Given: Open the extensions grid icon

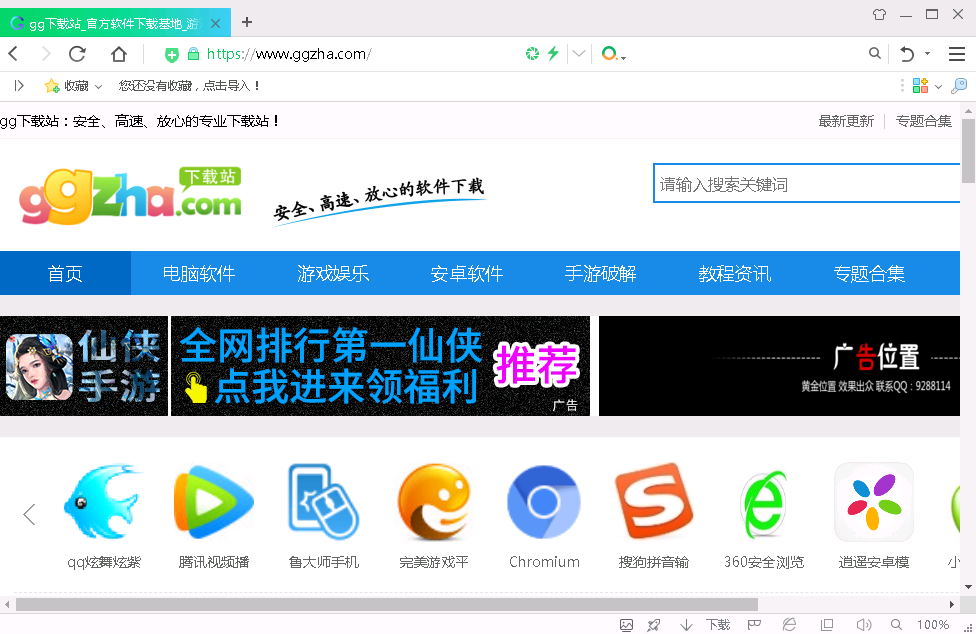Looking at the screenshot, I should coord(920,85).
